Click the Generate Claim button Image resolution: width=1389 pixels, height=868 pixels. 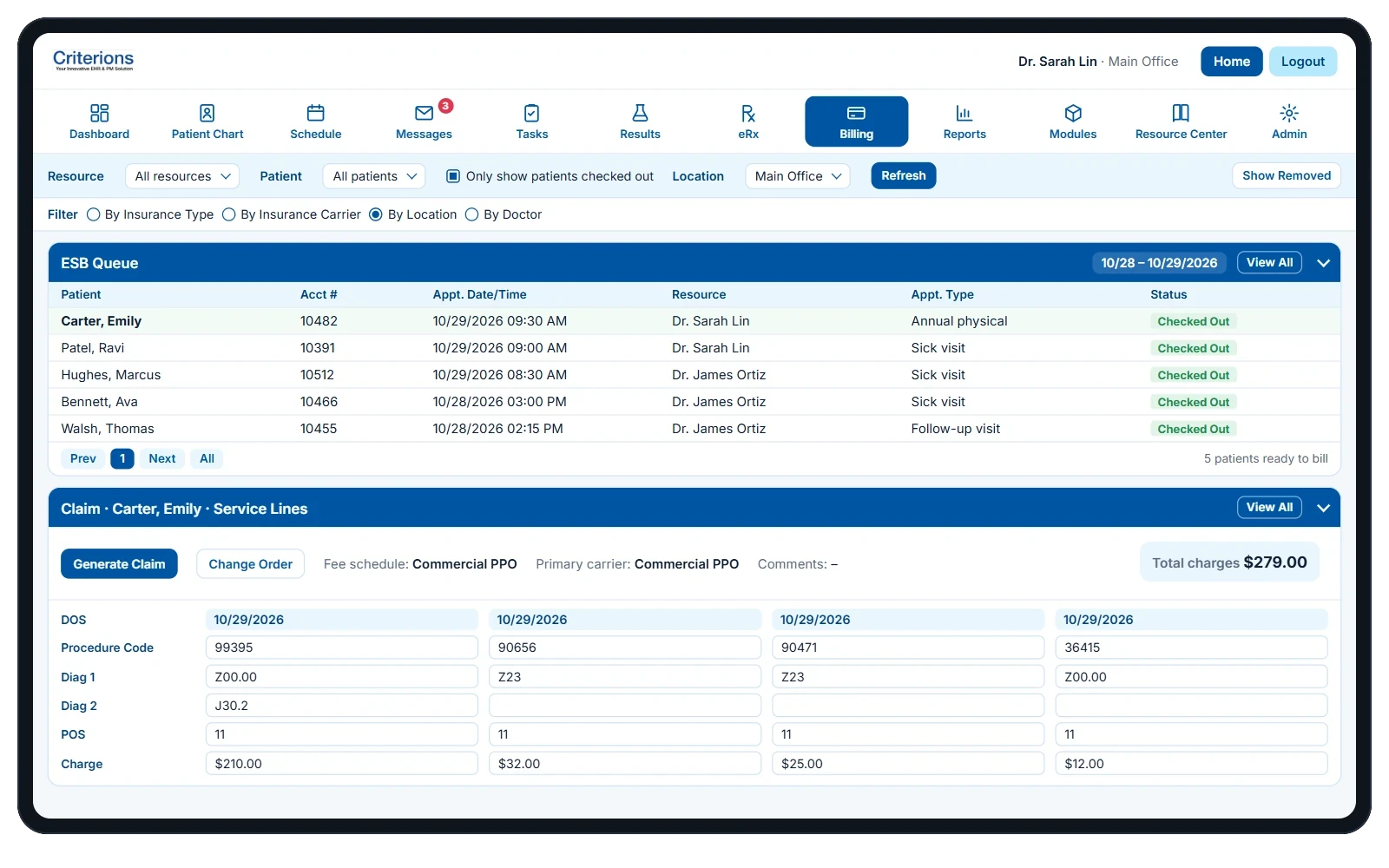point(119,564)
